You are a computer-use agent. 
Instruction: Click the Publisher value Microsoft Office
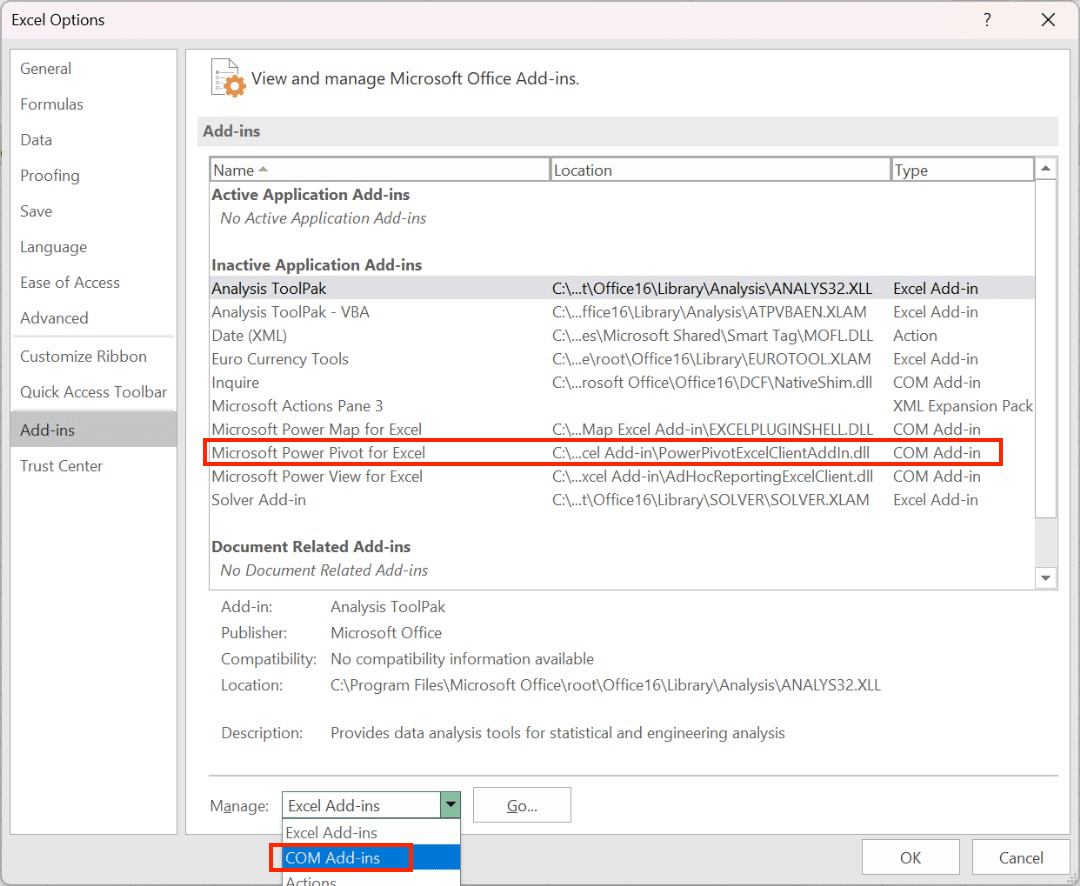[386, 632]
